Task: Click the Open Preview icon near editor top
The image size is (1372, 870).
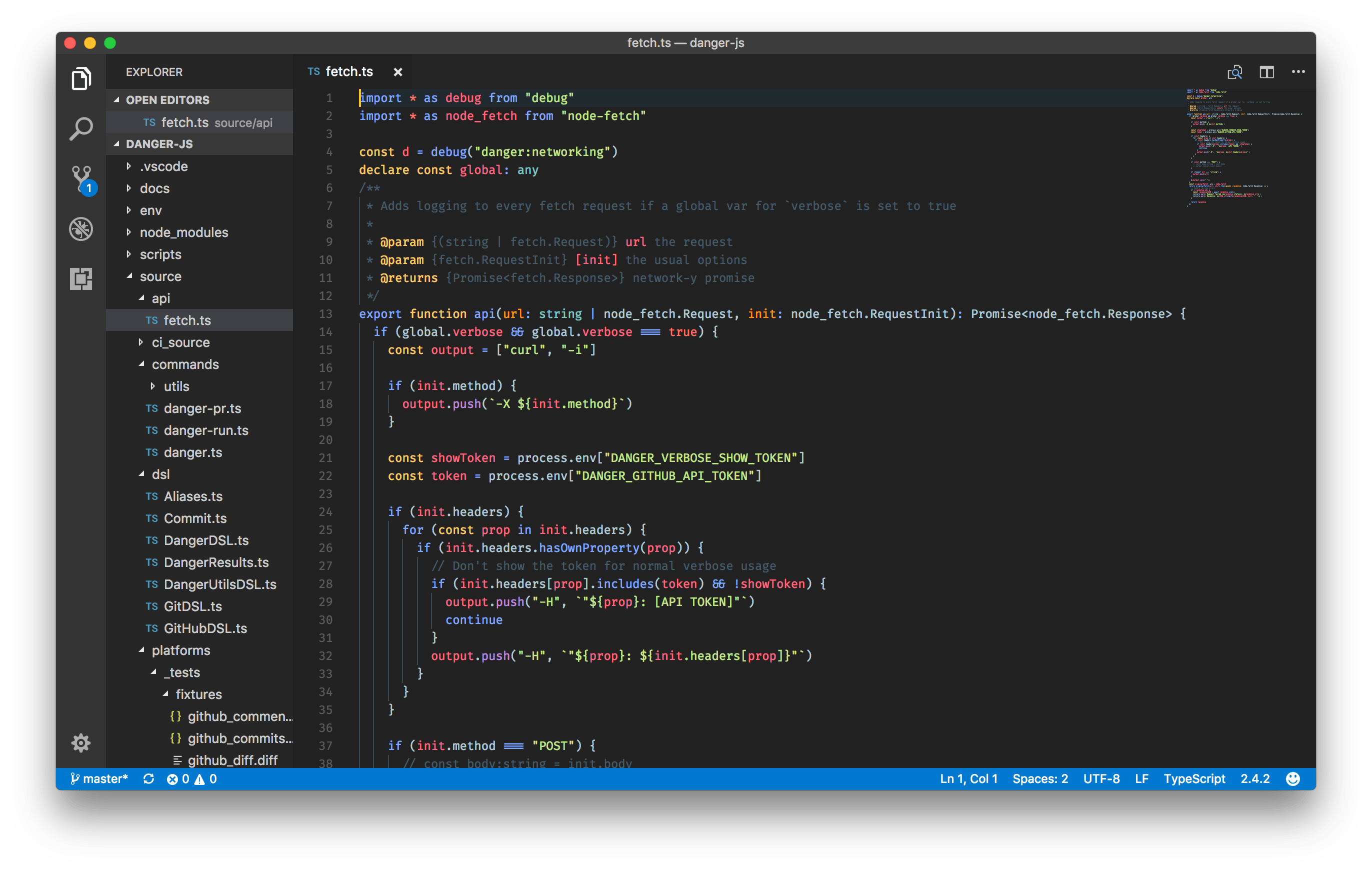Action: pos(1235,72)
